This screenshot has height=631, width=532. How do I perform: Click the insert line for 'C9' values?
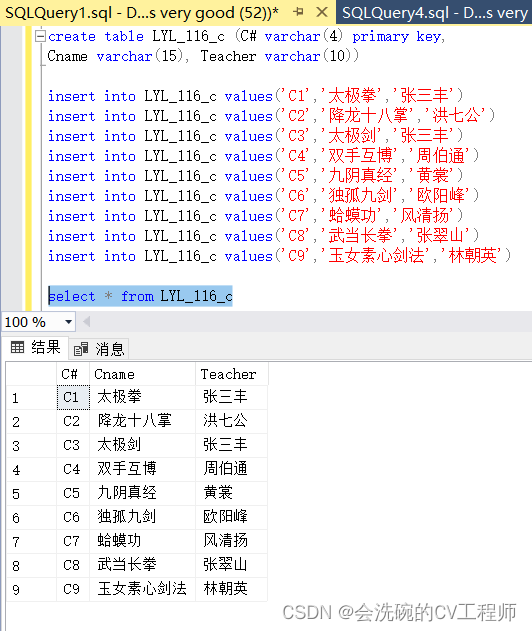click(x=279, y=256)
